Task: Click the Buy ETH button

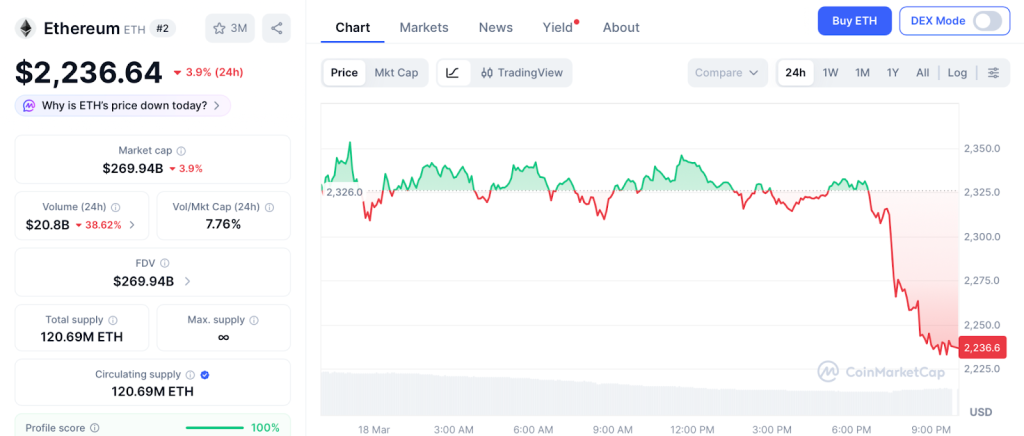Action: 853,21
